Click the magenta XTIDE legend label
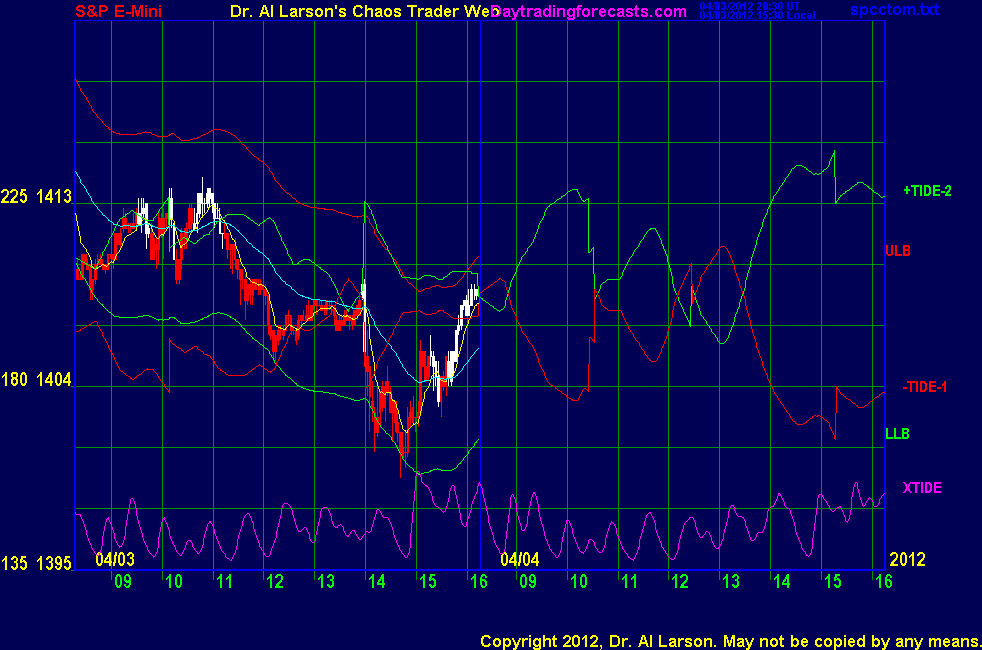The image size is (982, 650). point(922,488)
